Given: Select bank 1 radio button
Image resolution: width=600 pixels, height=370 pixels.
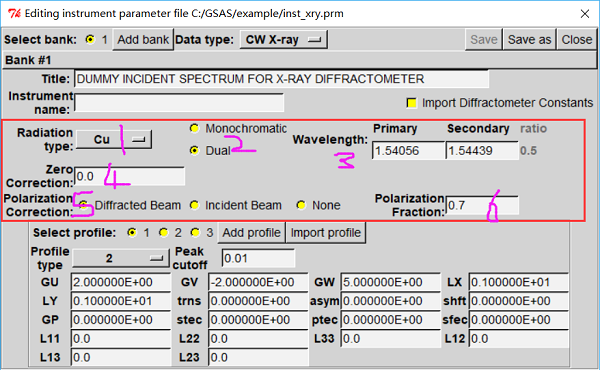Looking at the screenshot, I should (90, 39).
